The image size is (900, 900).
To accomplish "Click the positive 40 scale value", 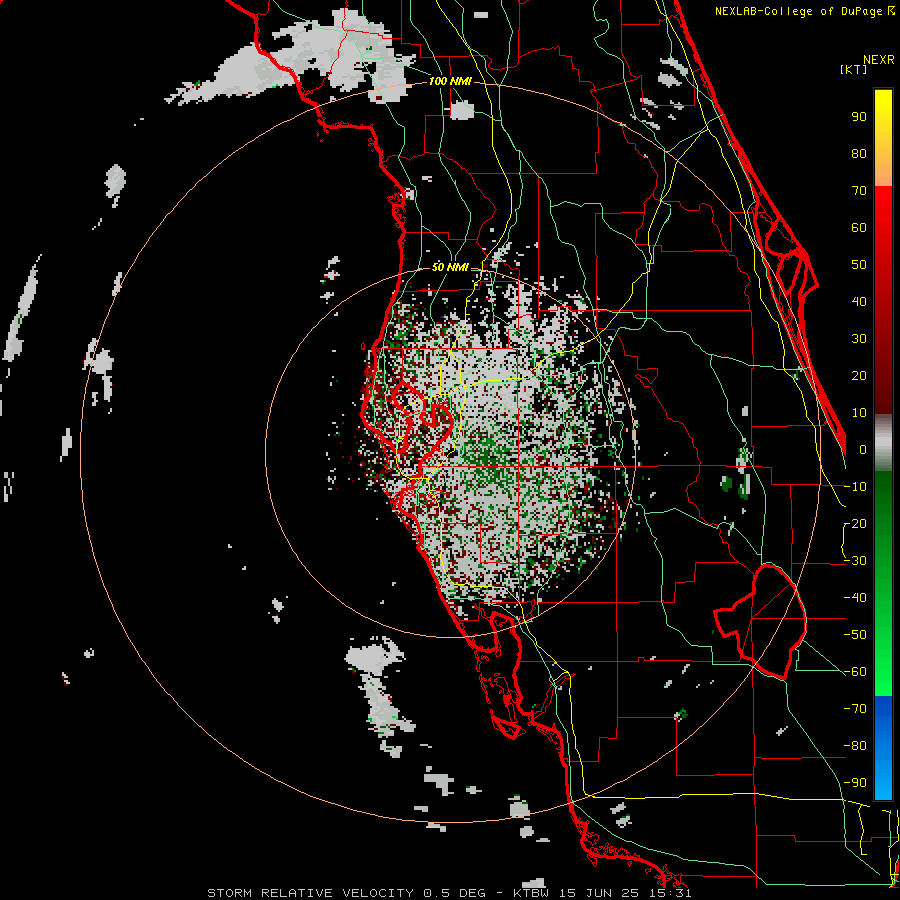I will (x=859, y=301).
